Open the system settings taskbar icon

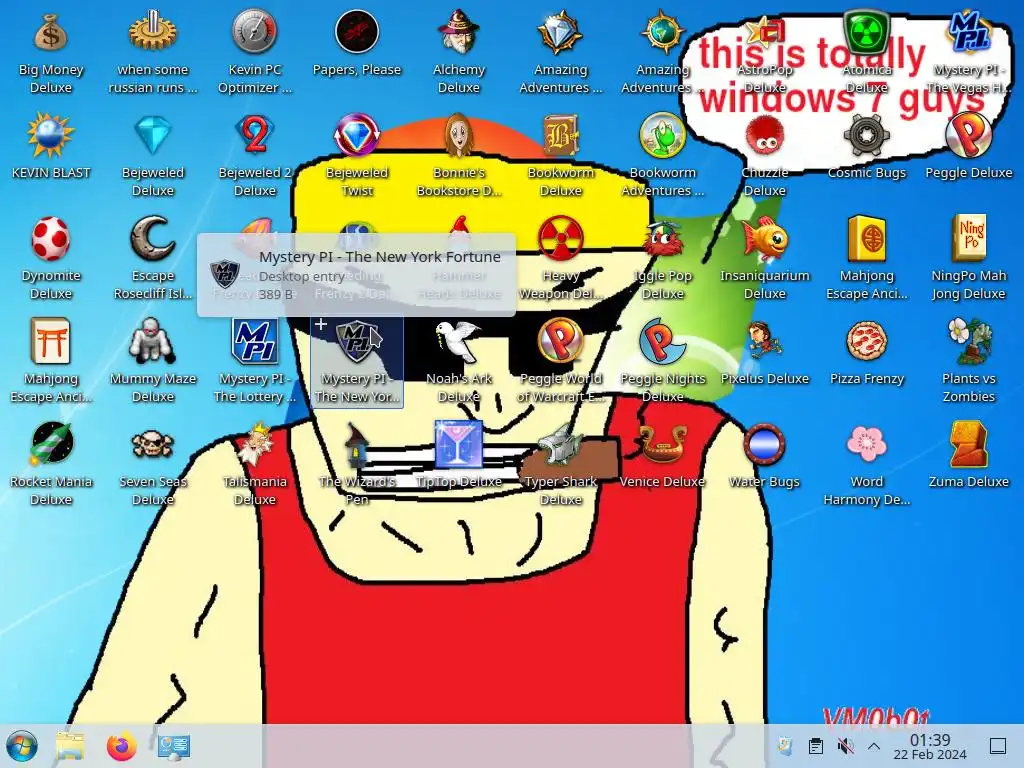pyautogui.click(x=174, y=746)
